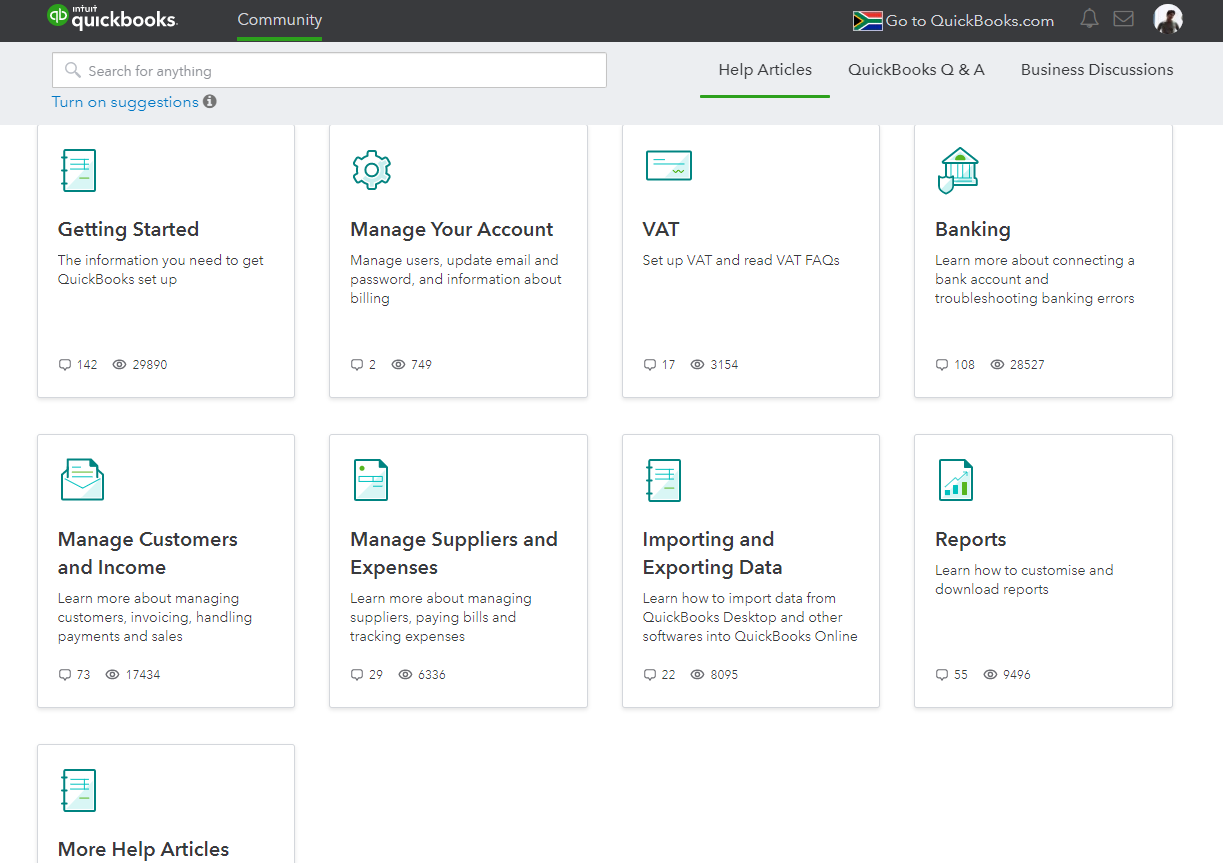Select the Help Articles tab
The image size is (1223, 863).
765,70
